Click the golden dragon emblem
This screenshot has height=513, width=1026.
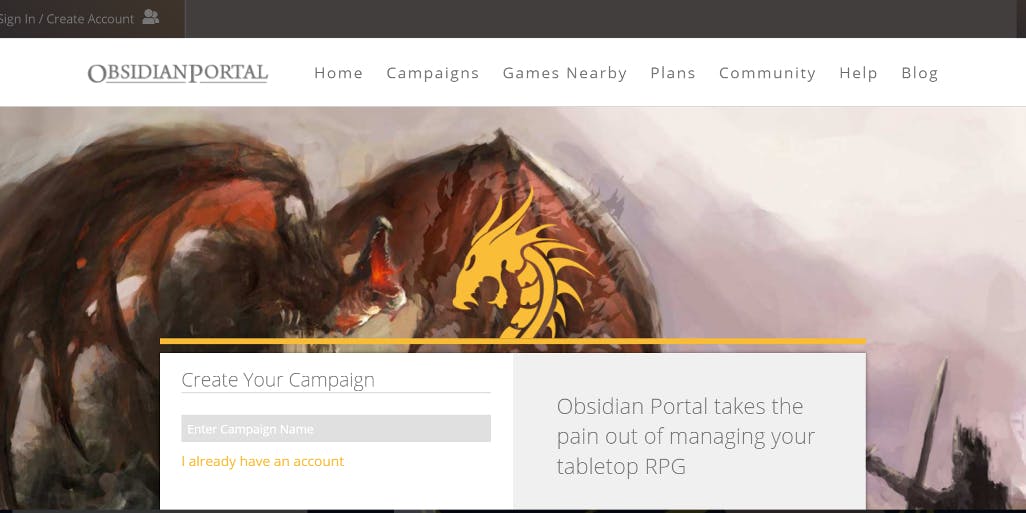520,263
